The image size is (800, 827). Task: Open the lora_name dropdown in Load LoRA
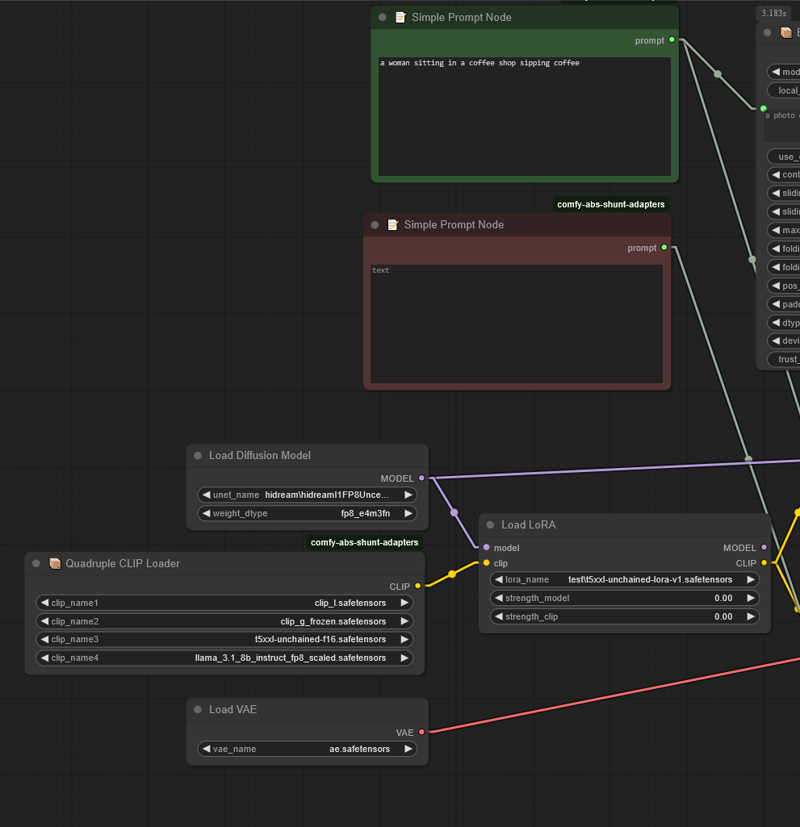tap(624, 580)
